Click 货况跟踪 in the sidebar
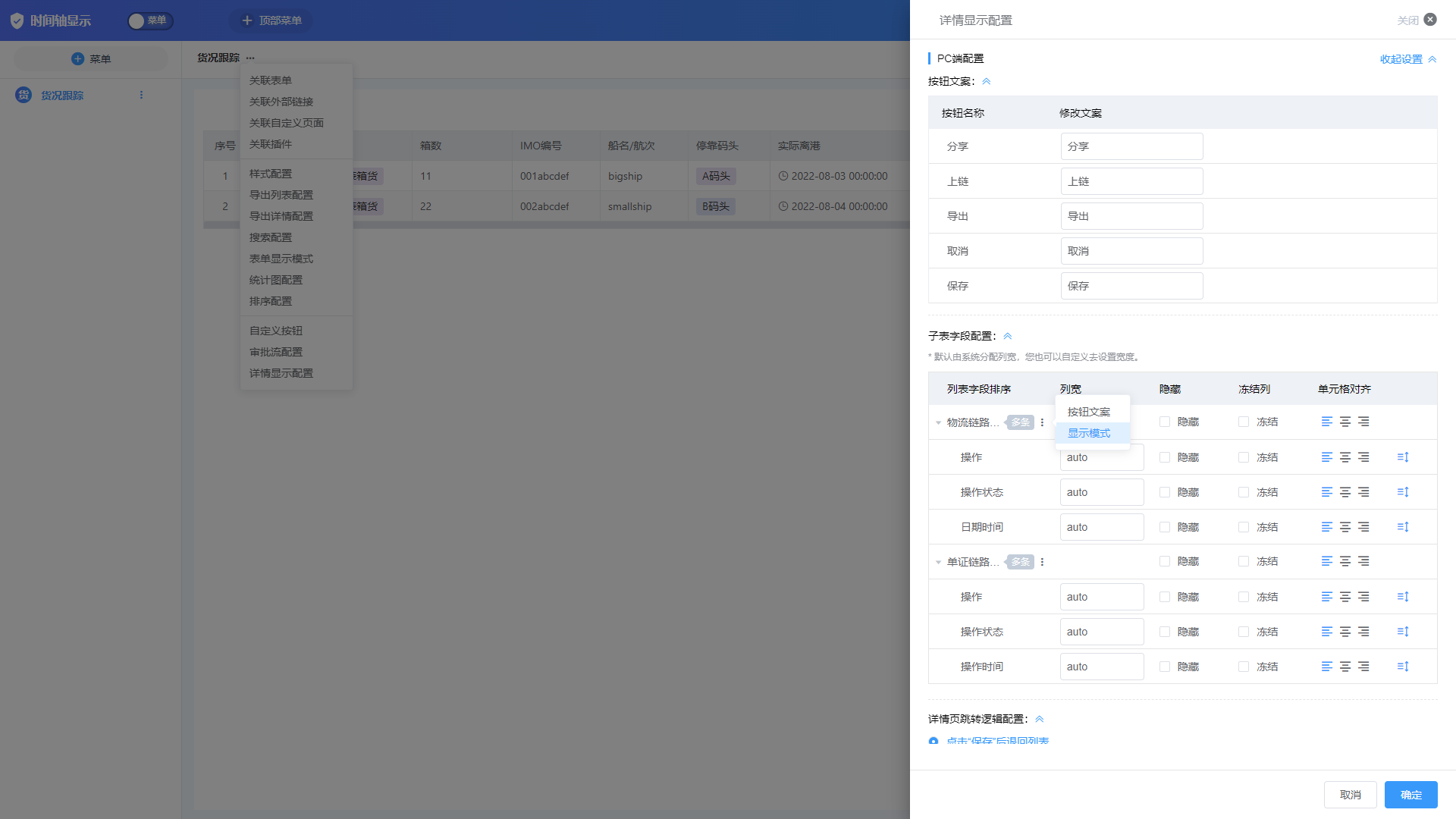 pyautogui.click(x=62, y=96)
